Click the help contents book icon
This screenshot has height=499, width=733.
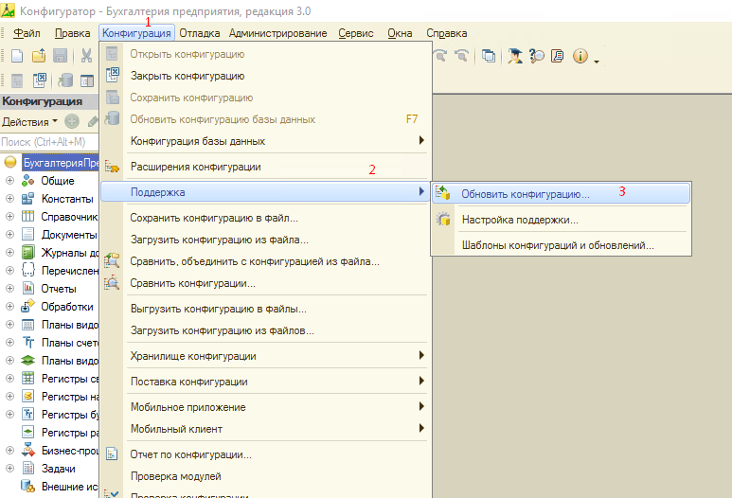click(557, 56)
